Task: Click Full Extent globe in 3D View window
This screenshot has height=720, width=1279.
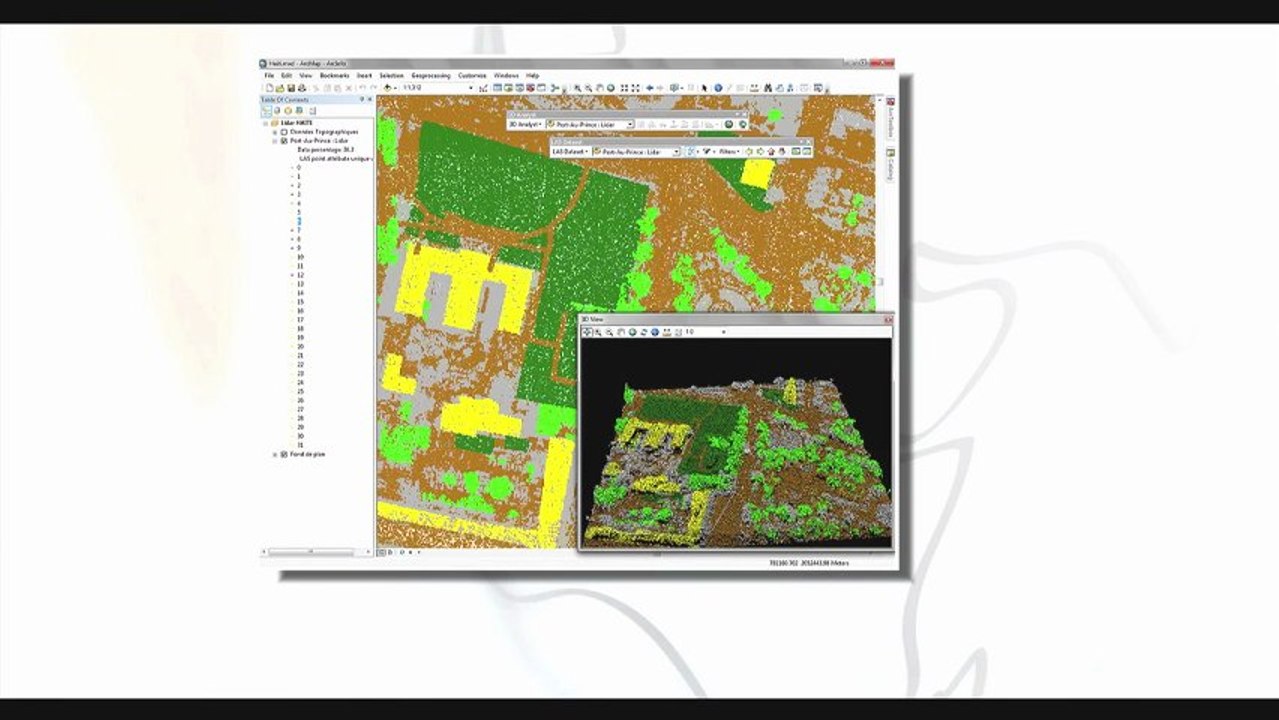Action: [x=632, y=332]
